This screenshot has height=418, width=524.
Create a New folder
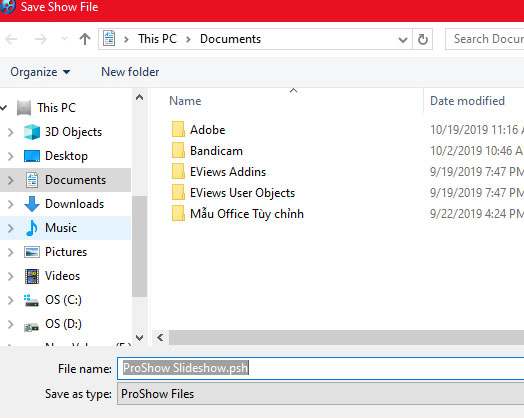[x=130, y=72]
